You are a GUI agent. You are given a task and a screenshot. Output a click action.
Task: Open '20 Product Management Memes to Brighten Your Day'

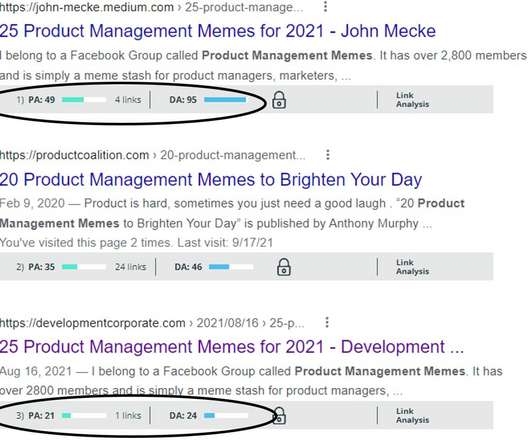coord(211,179)
